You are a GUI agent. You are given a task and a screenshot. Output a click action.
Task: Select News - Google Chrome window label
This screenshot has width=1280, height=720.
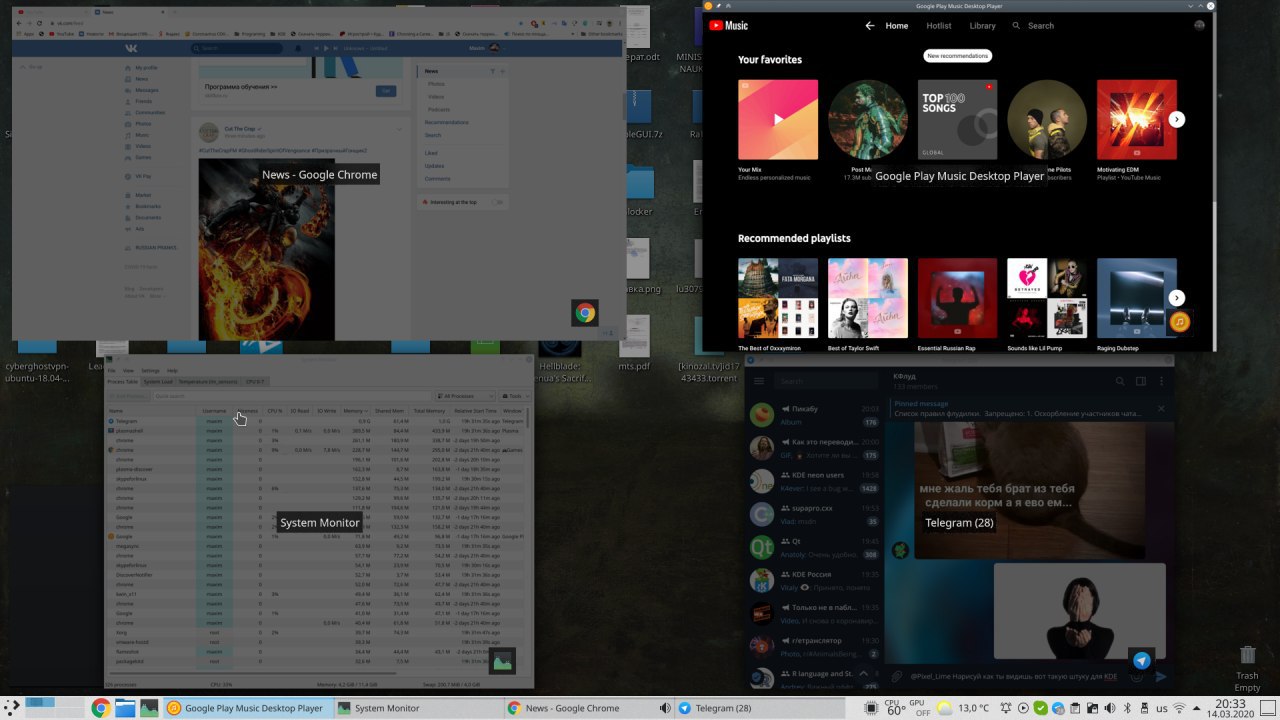click(320, 175)
